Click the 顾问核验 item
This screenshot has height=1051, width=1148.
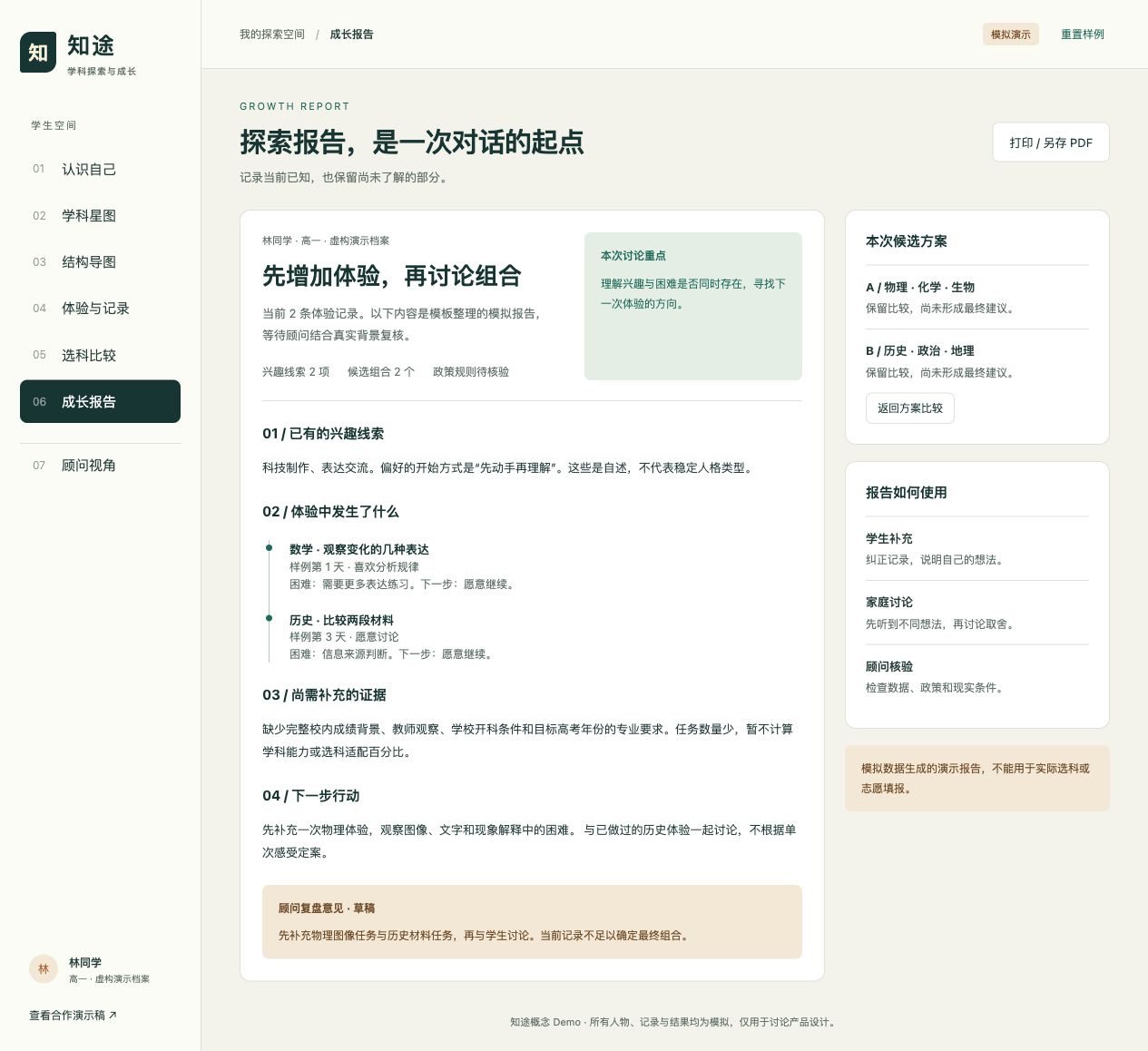click(x=977, y=676)
